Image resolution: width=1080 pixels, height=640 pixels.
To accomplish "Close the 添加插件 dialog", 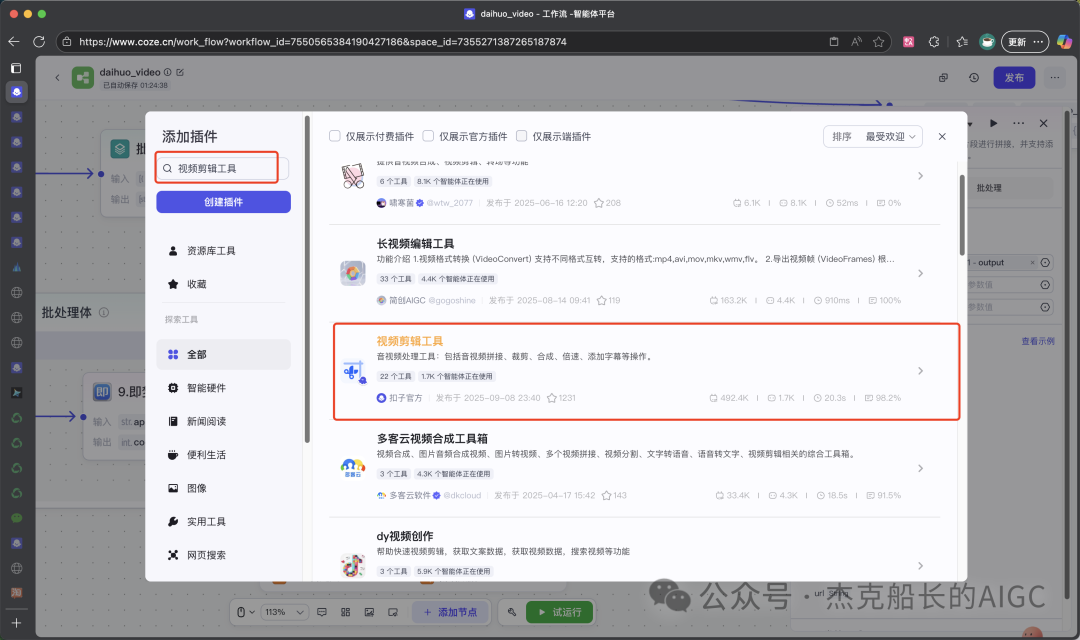I will point(942,136).
